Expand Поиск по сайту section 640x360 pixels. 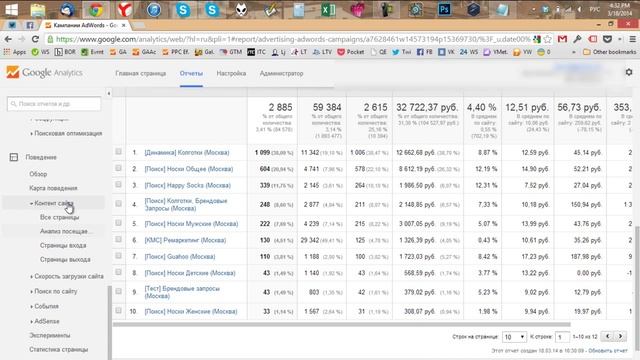(53, 291)
